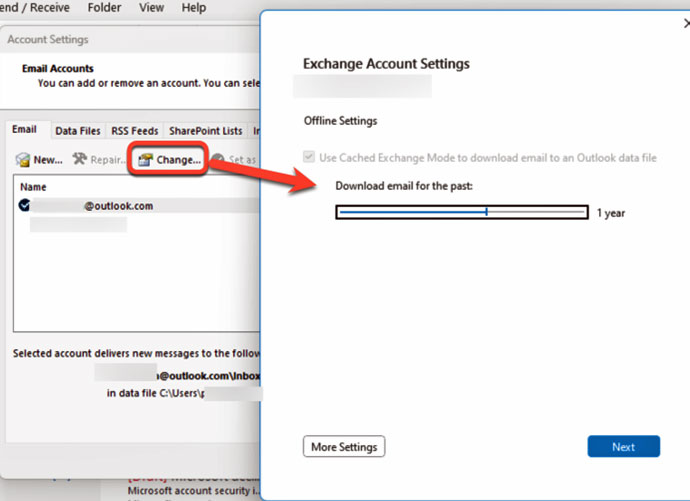
Task: Open the View menu
Action: 152,7
